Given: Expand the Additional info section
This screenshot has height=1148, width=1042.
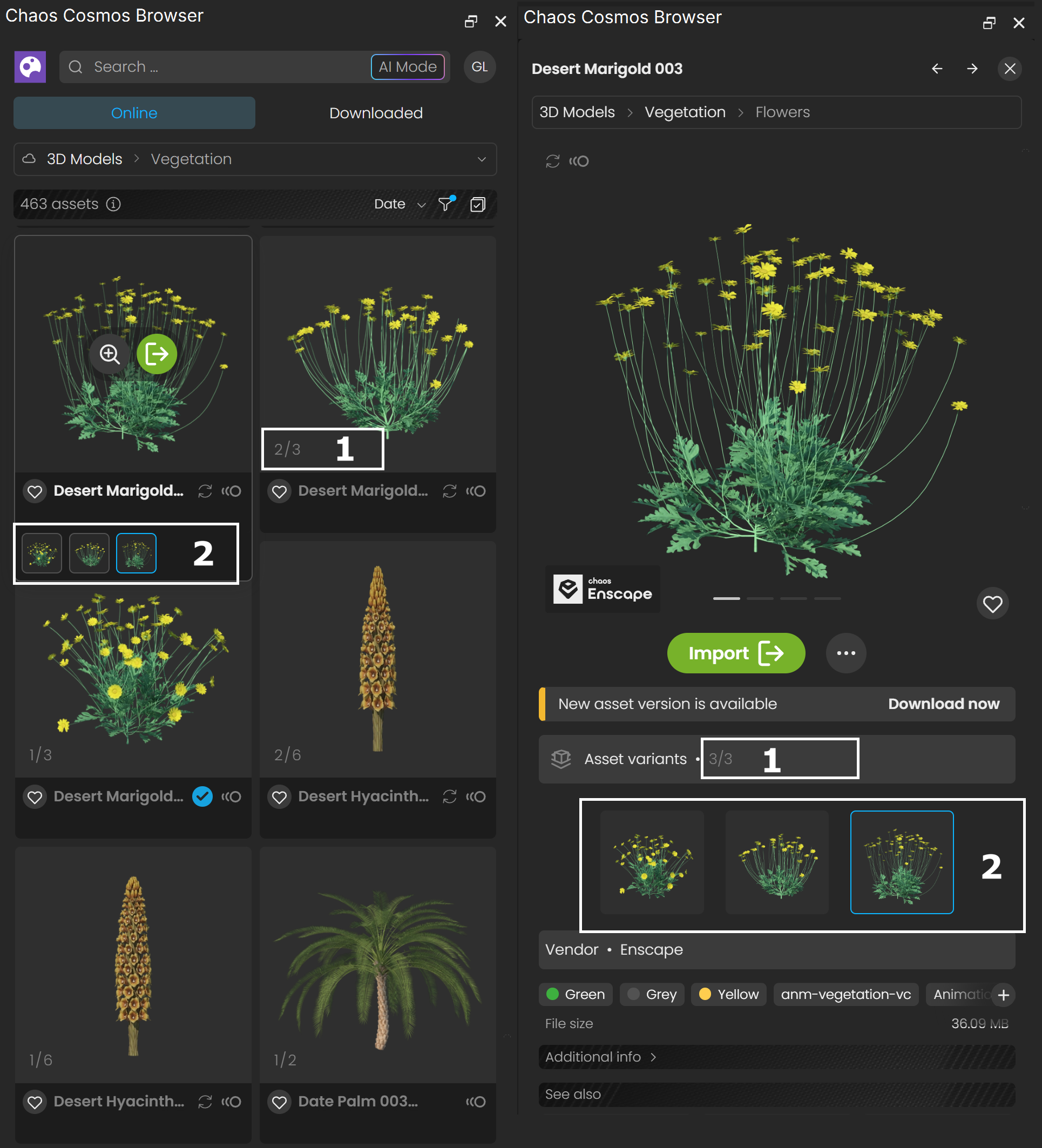Looking at the screenshot, I should [x=777, y=1057].
